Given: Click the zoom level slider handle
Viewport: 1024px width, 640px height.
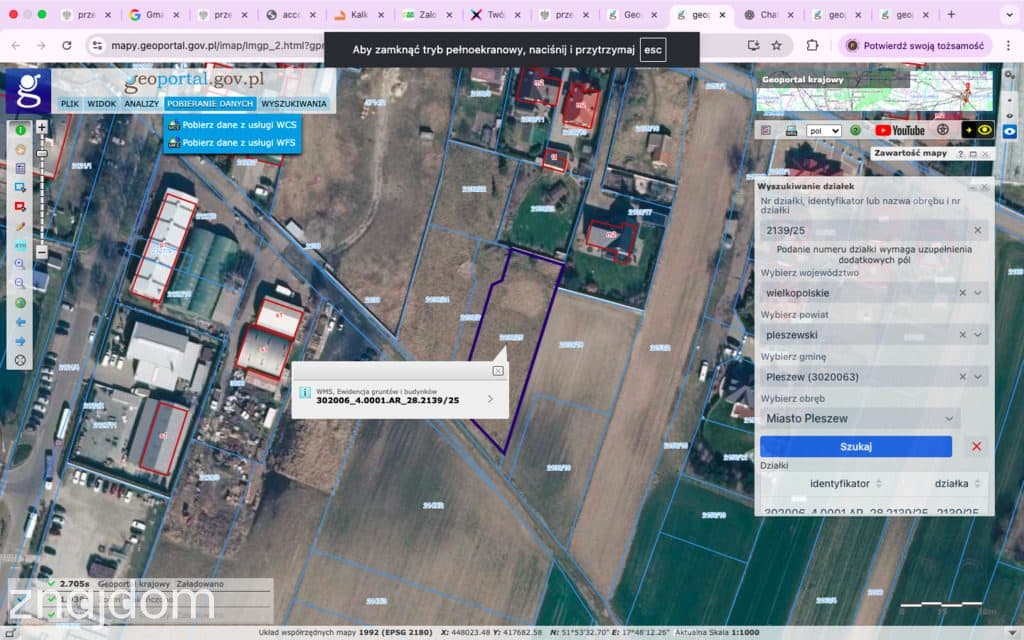Looking at the screenshot, I should (x=42, y=153).
